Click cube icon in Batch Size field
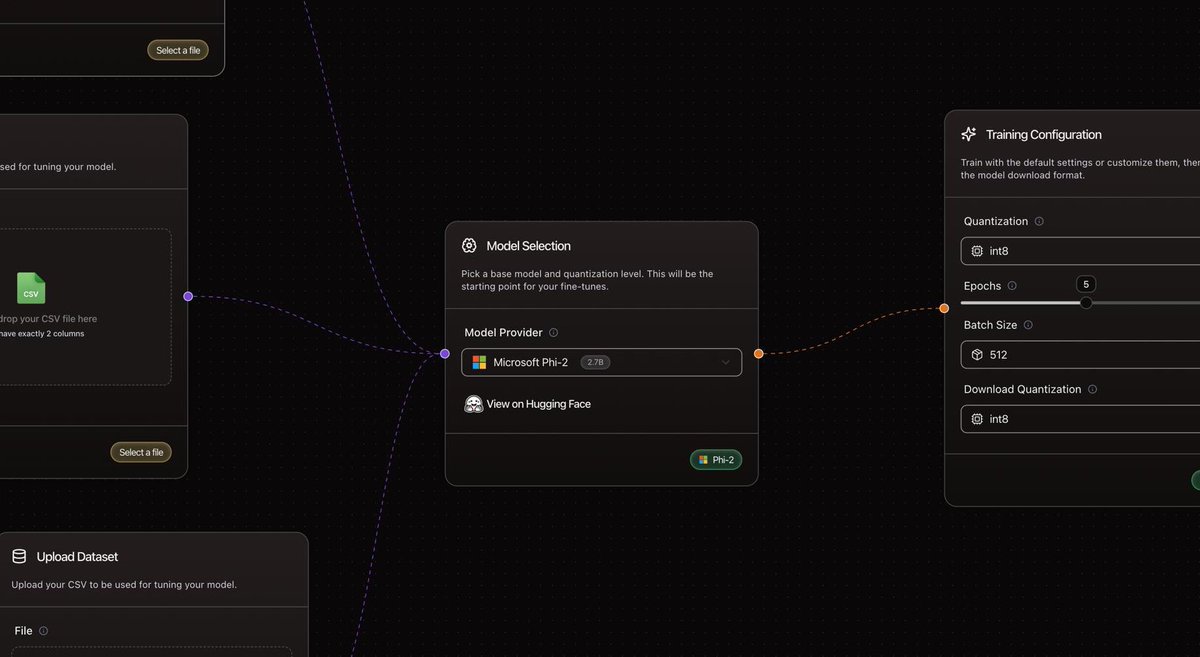1200x657 pixels. tap(977, 355)
